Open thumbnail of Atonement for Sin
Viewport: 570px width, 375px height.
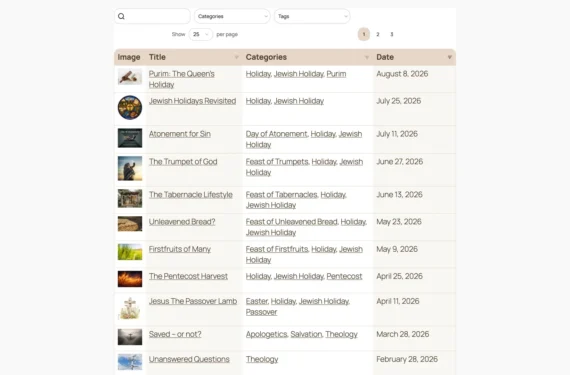[130, 138]
